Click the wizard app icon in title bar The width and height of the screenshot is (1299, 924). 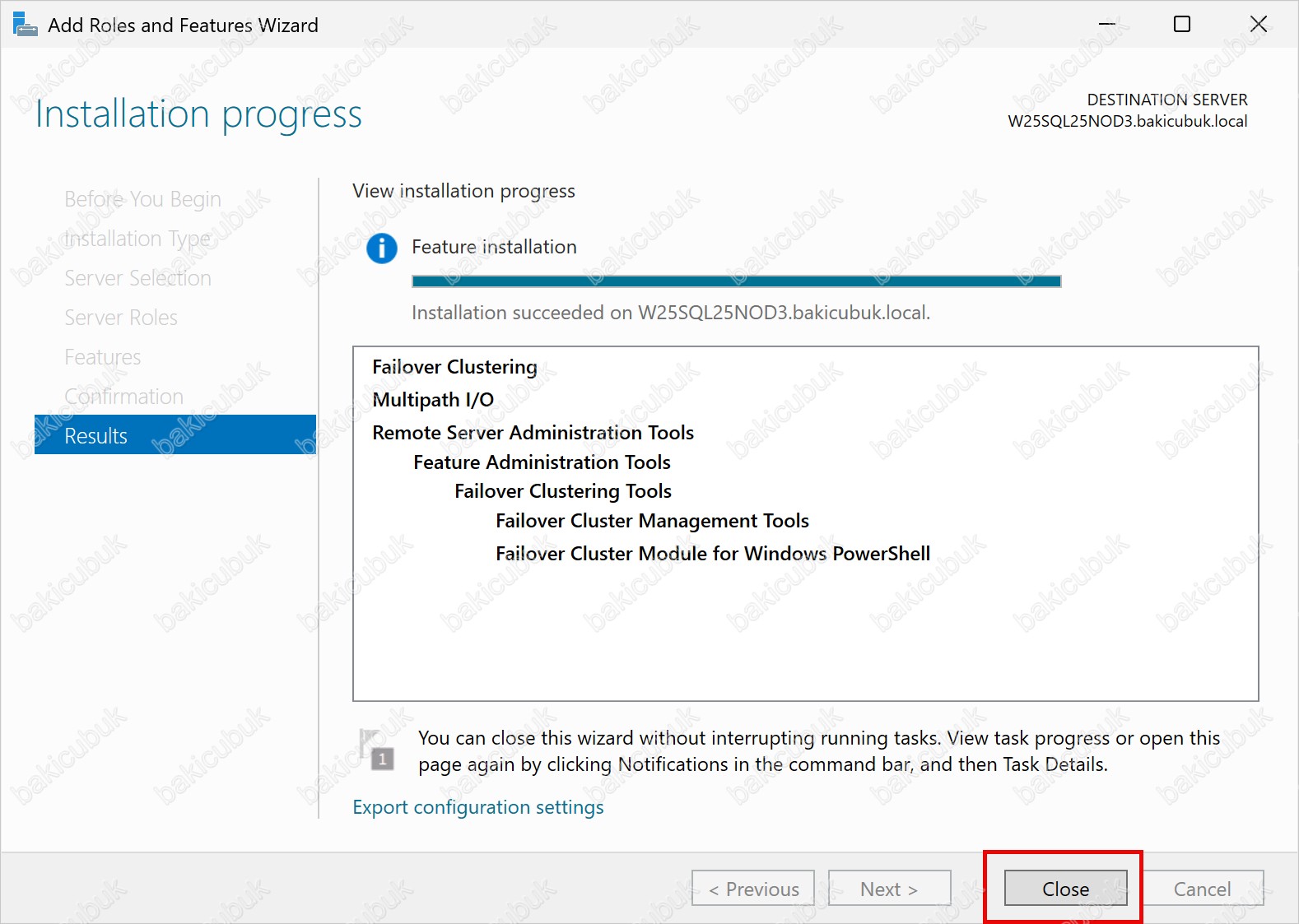(x=25, y=25)
